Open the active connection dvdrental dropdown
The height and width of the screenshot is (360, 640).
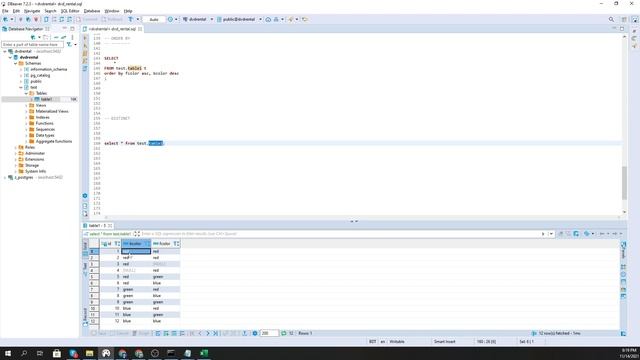click(198, 19)
